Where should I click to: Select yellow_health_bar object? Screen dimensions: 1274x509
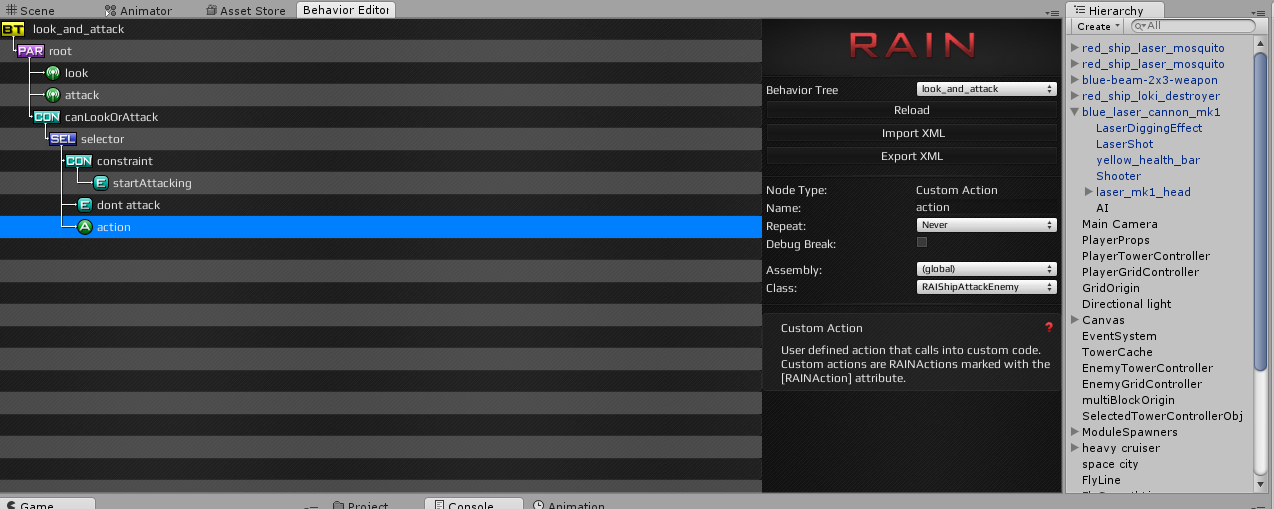tap(1147, 160)
